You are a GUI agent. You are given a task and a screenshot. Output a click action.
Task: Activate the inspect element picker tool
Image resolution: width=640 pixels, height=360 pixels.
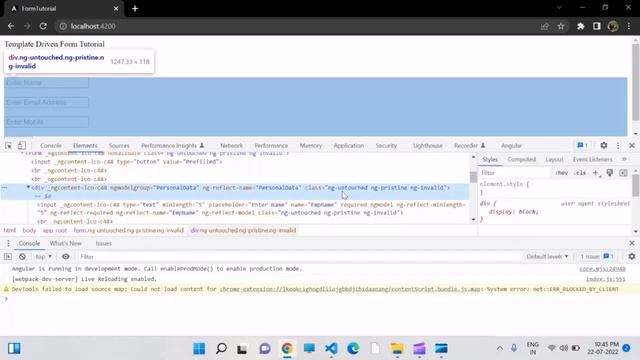pos(9,145)
